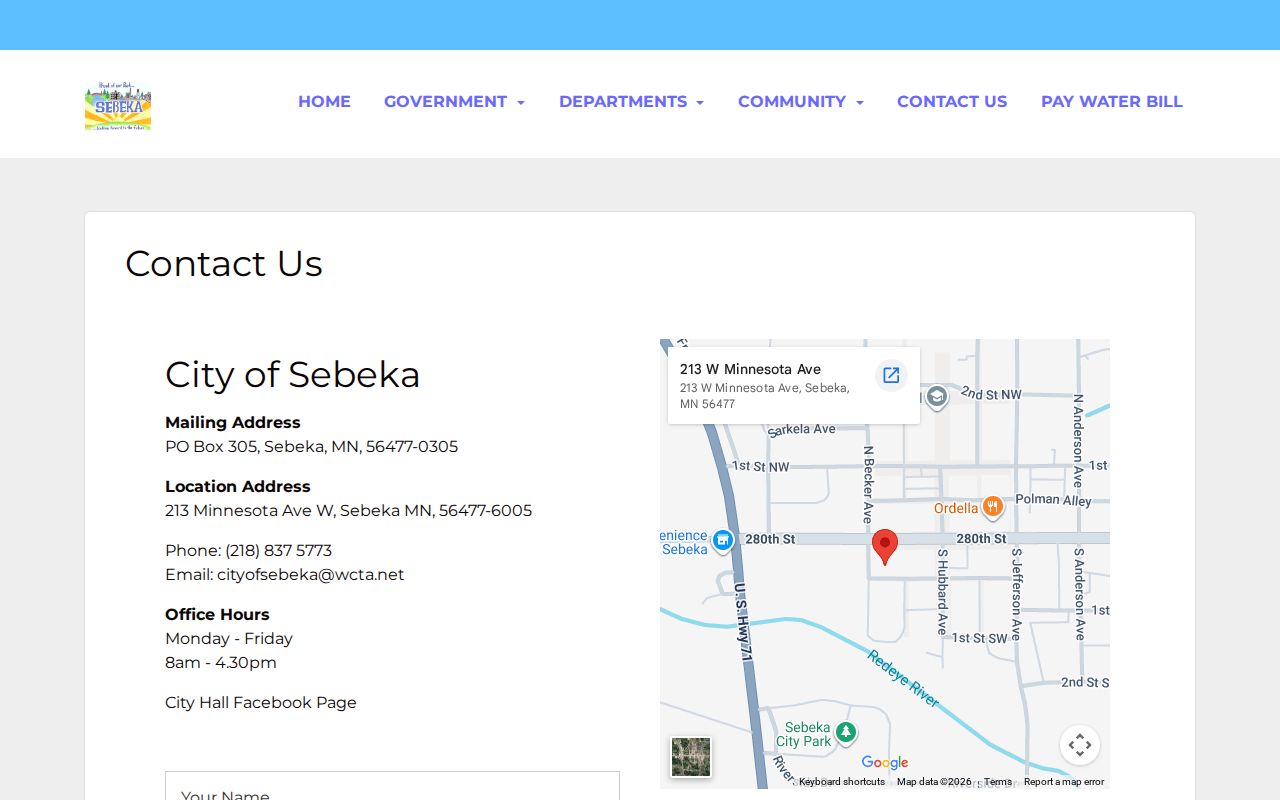1280x800 pixels.
Task: Click the 8am - 4.30pm hours text
Action: click(221, 663)
